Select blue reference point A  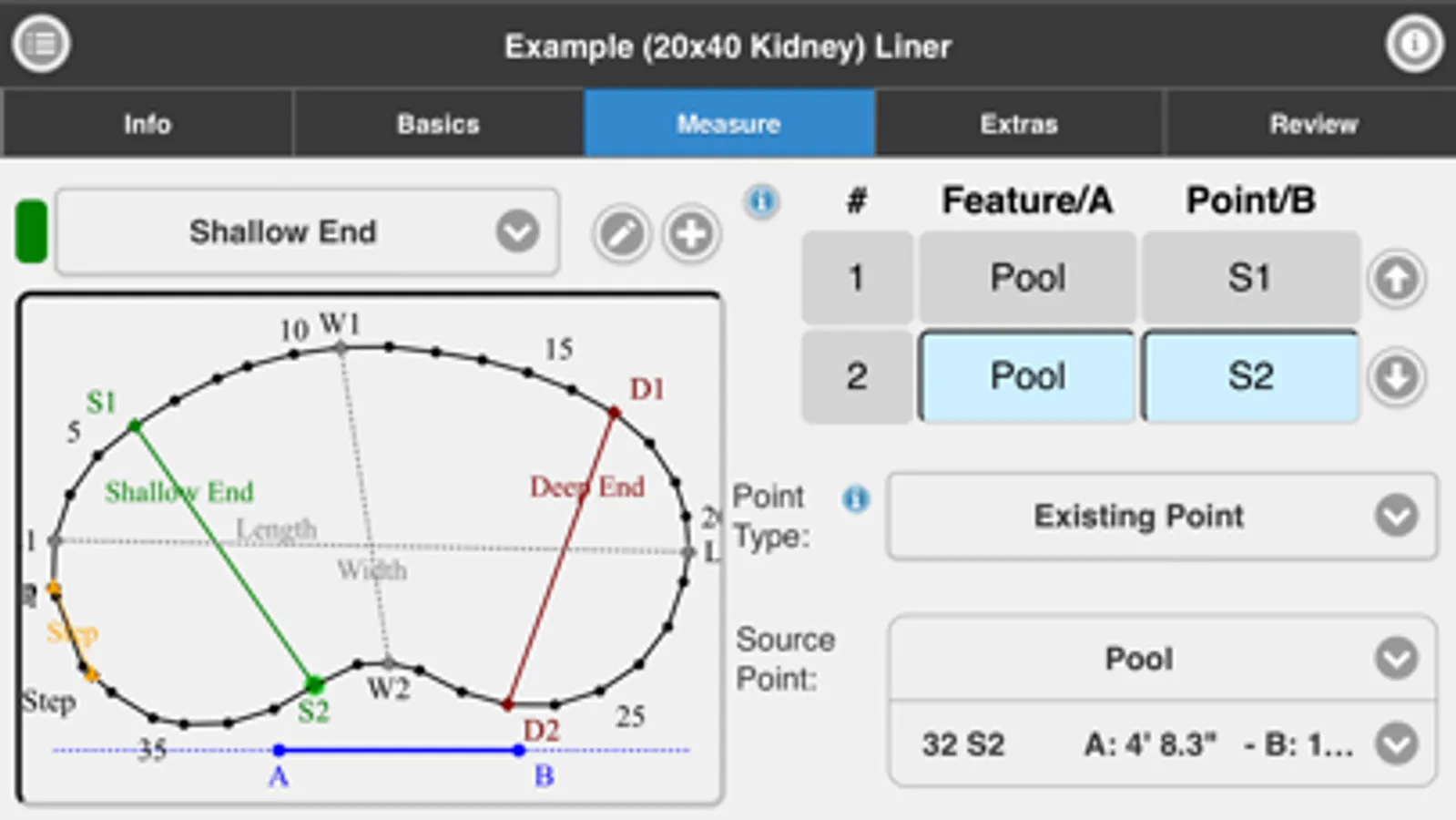tap(279, 751)
